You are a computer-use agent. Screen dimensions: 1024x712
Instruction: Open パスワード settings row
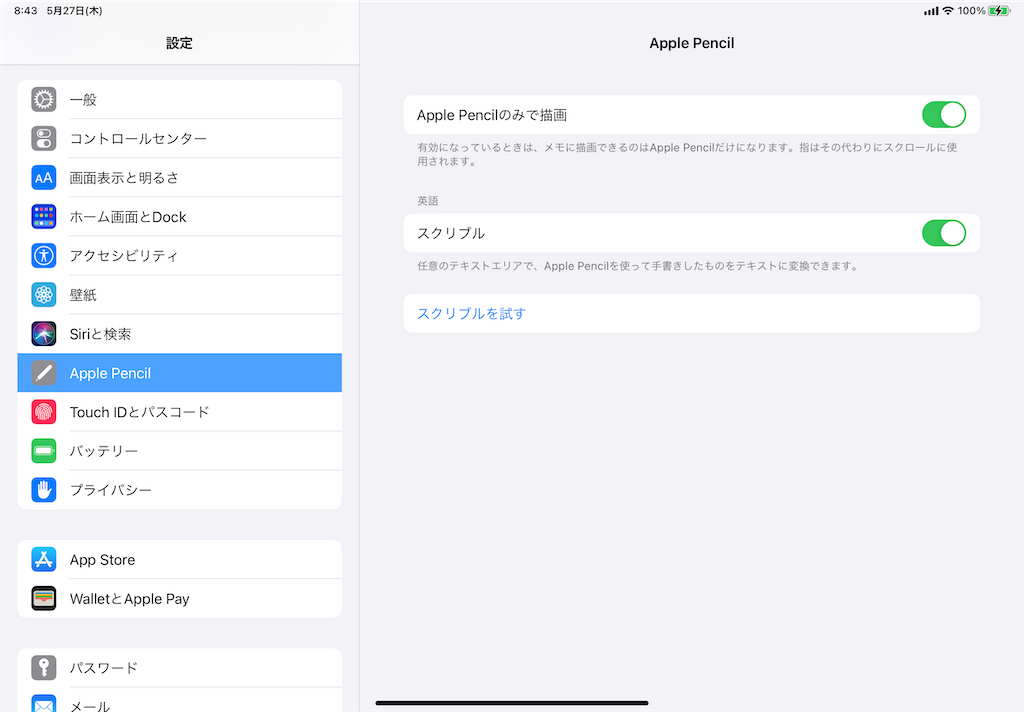[180, 668]
